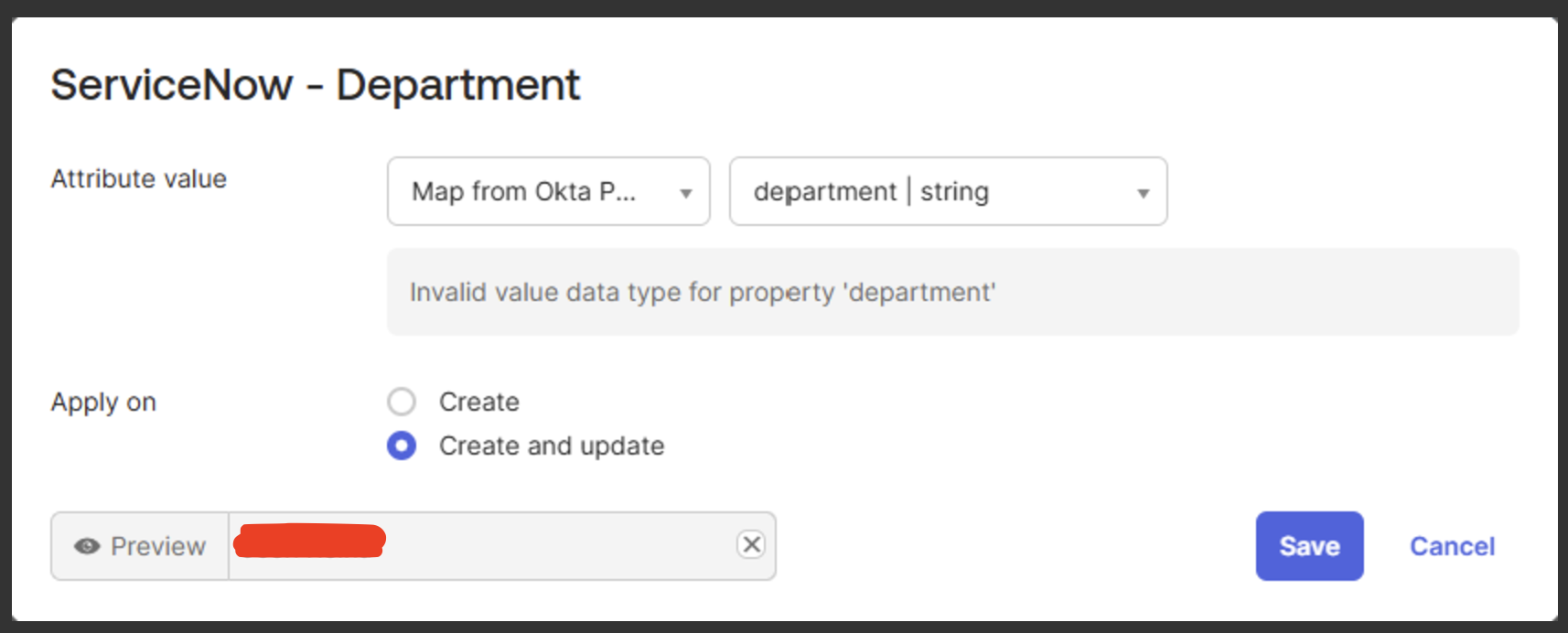Click the Preview eye button

(140, 546)
